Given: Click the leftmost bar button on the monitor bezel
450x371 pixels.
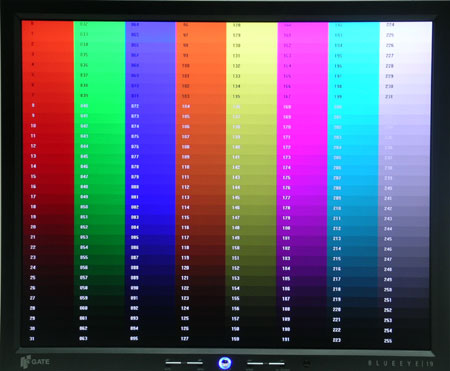Looking at the screenshot, I should [x=174, y=363].
